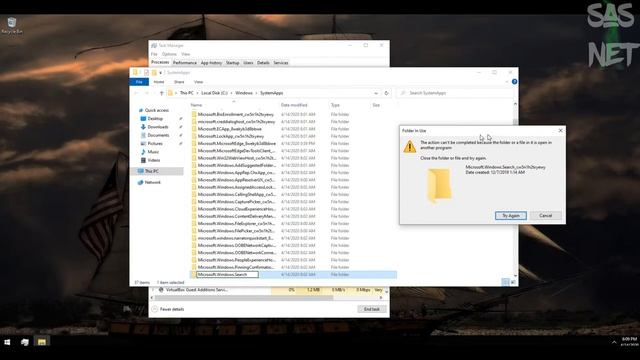Click File Explorer taskbar icon
The width and height of the screenshot is (640, 360).
coord(42,342)
